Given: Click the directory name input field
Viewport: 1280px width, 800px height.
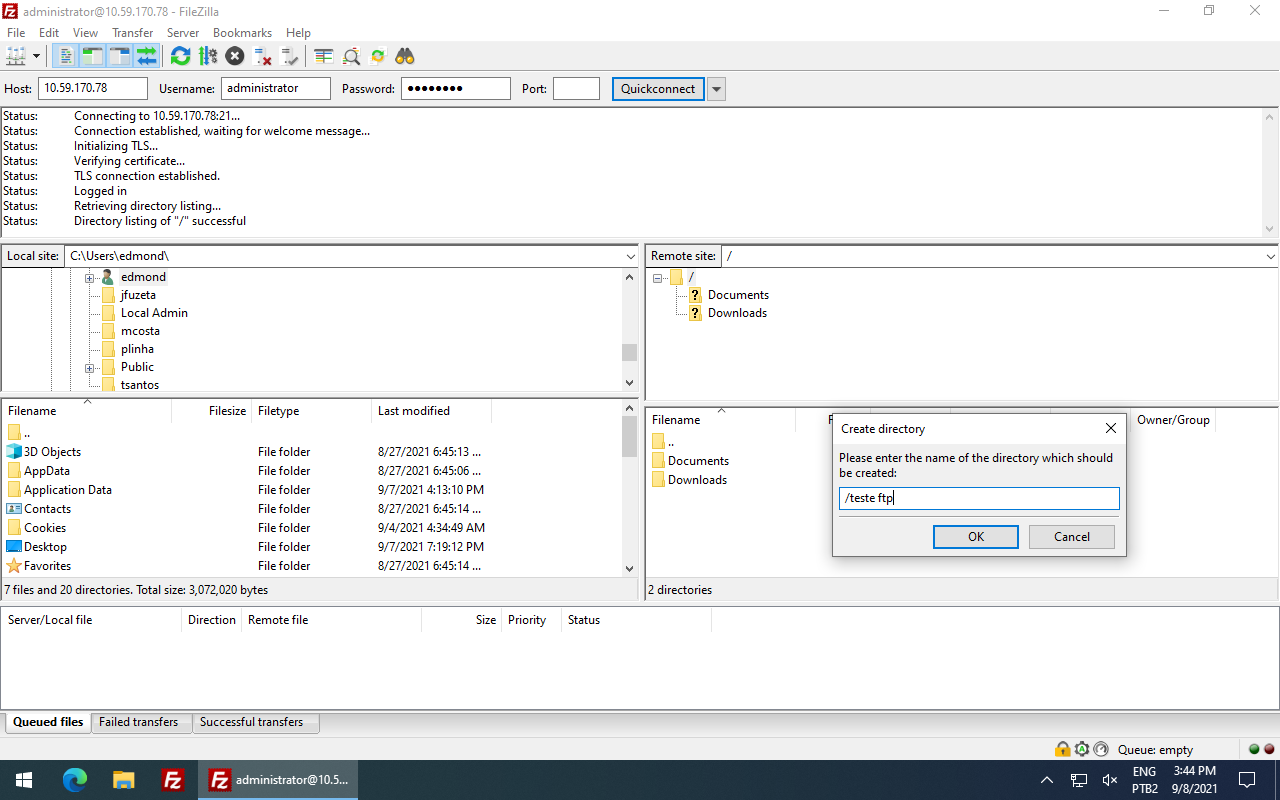Looking at the screenshot, I should [x=978, y=498].
